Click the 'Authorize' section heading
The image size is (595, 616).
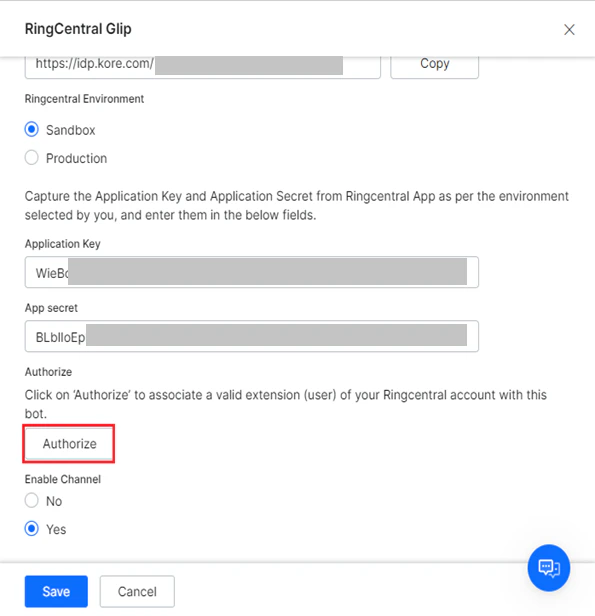(48, 372)
